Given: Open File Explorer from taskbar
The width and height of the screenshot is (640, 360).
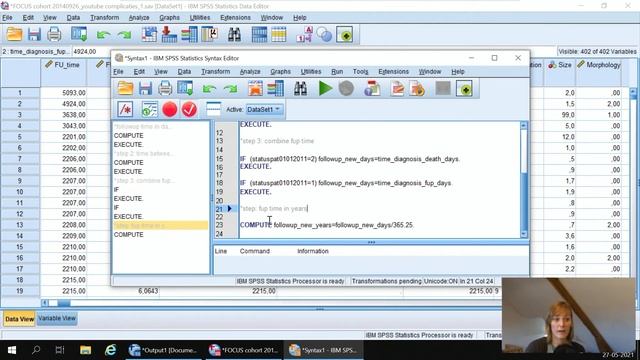Looking at the screenshot, I should [85, 350].
